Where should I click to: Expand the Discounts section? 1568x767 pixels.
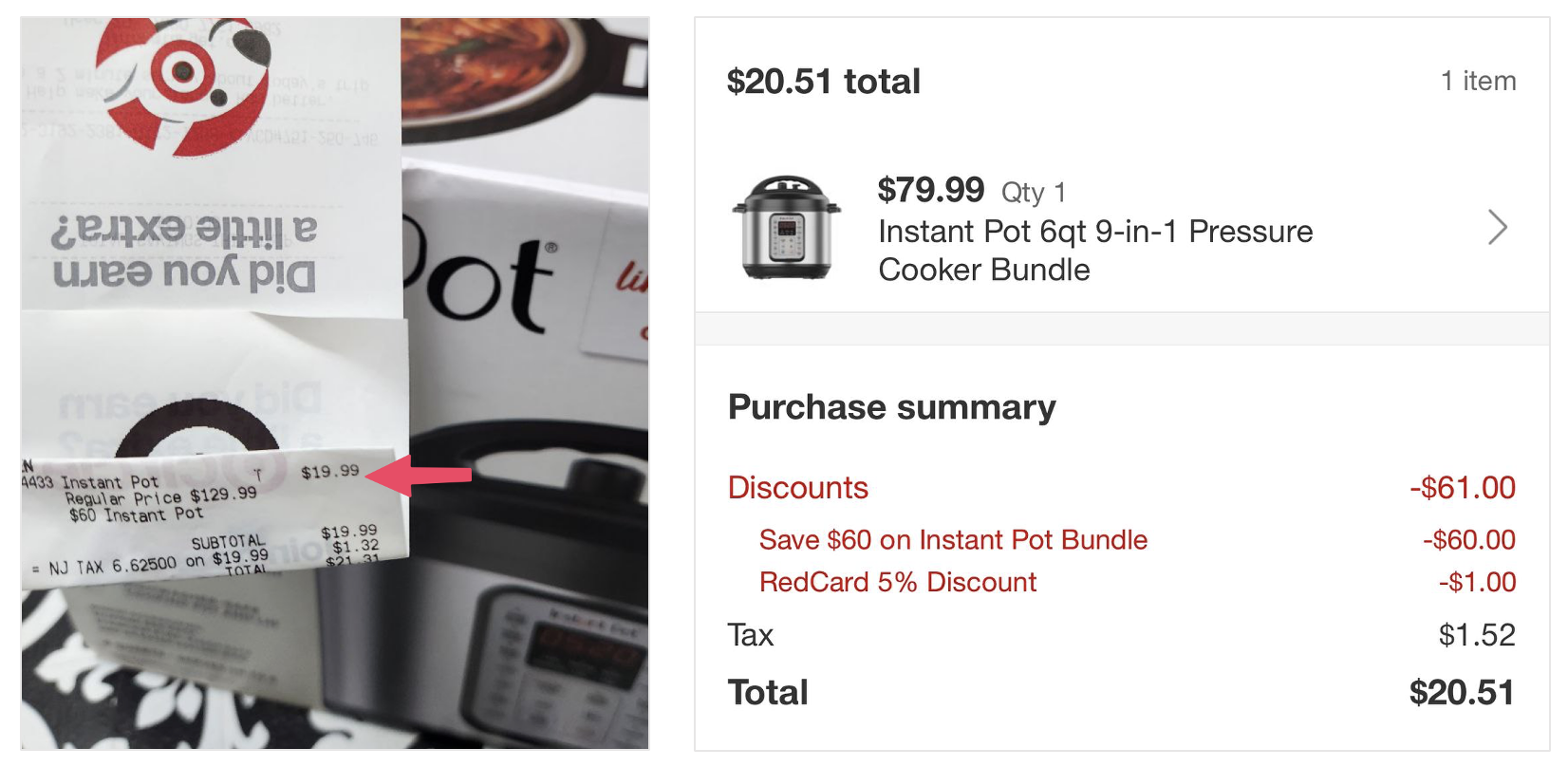797,487
